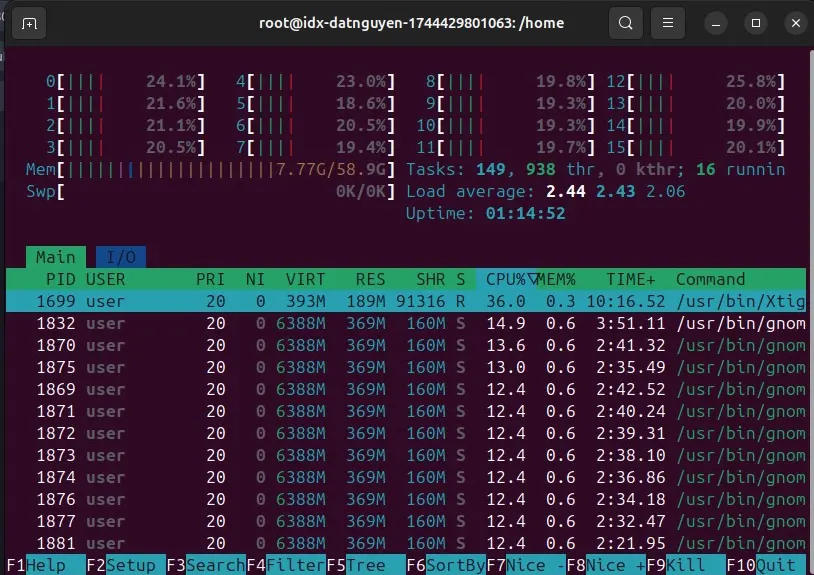Sort by the VIRT column header
Image resolution: width=814 pixels, height=575 pixels.
point(305,279)
